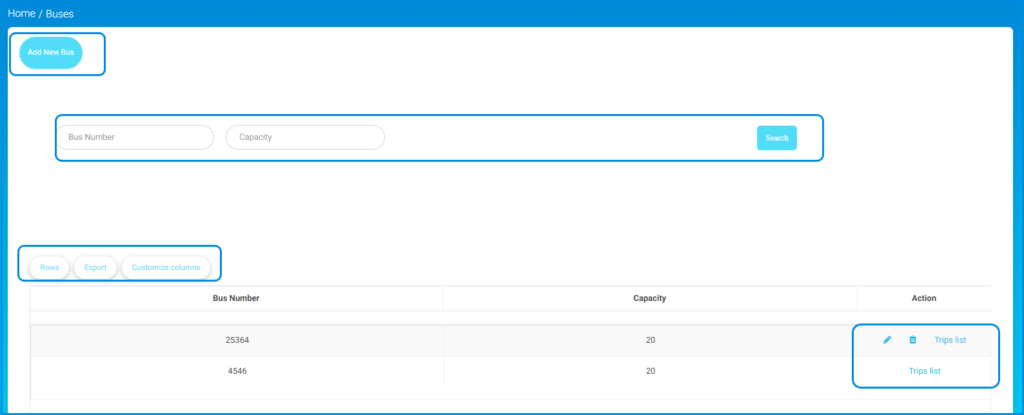Click the Search button

coord(776,138)
